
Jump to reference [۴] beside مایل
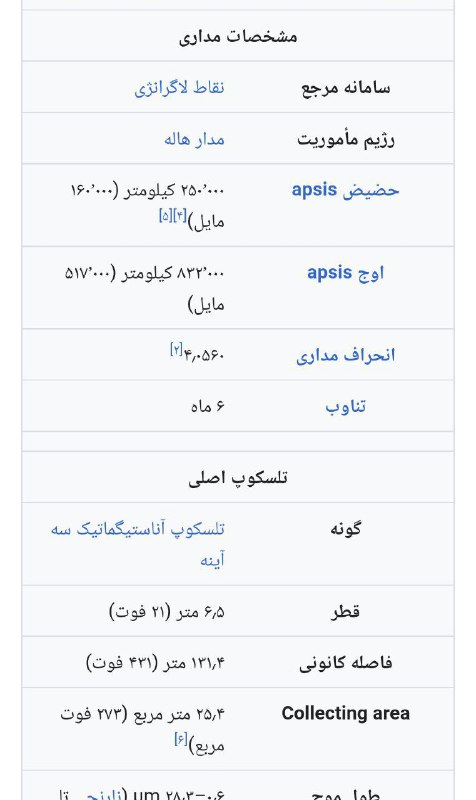point(180,216)
